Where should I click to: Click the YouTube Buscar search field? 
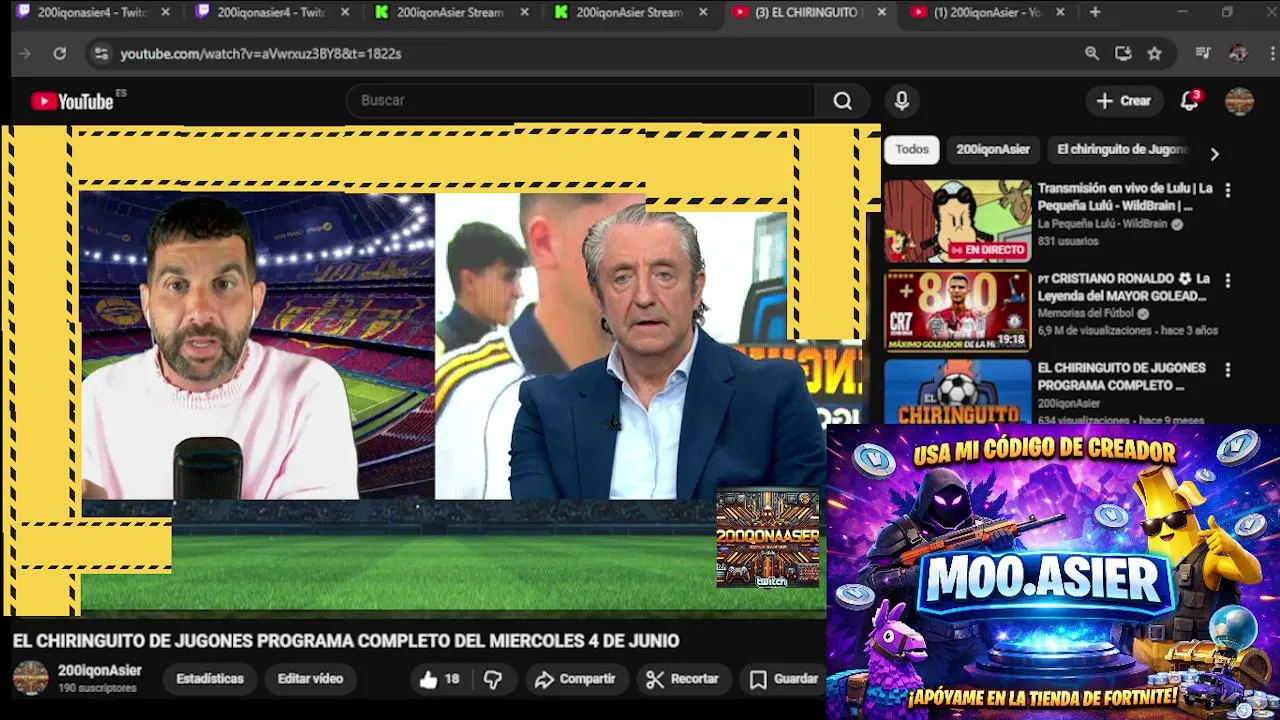click(580, 100)
